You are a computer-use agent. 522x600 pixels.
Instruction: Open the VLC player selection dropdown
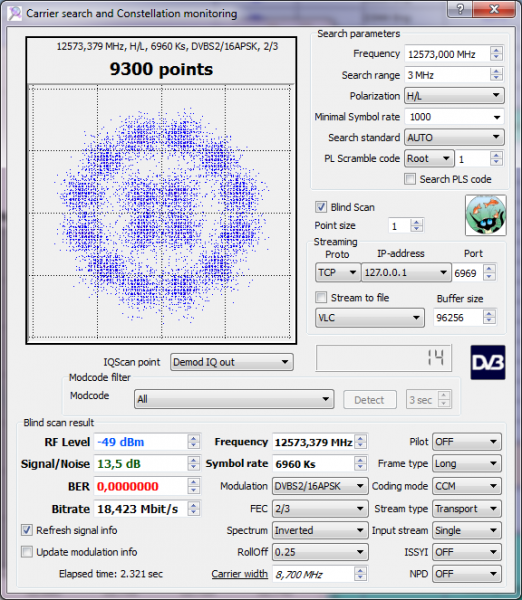[x=370, y=318]
